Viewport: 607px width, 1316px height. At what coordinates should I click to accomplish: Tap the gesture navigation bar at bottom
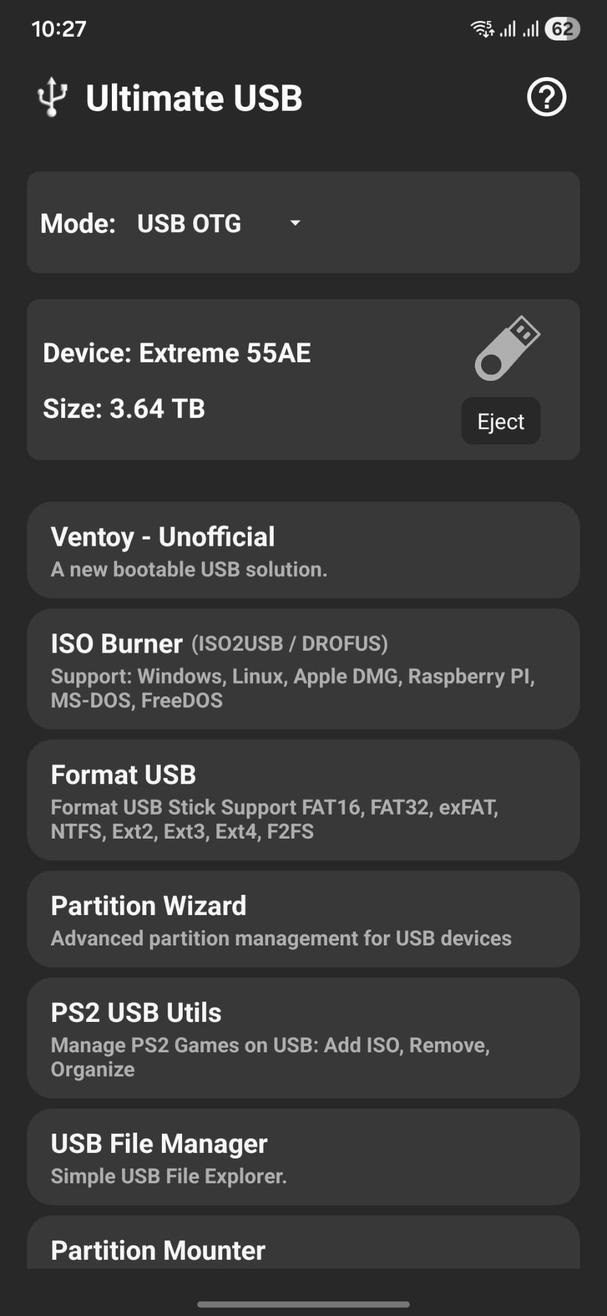(303, 1304)
